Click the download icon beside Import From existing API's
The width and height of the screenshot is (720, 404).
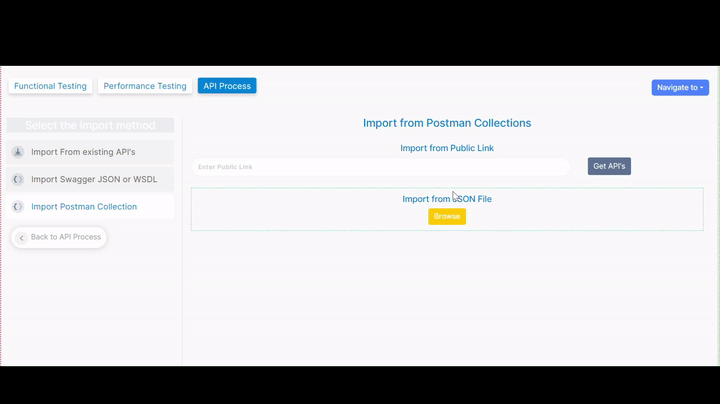(x=18, y=152)
